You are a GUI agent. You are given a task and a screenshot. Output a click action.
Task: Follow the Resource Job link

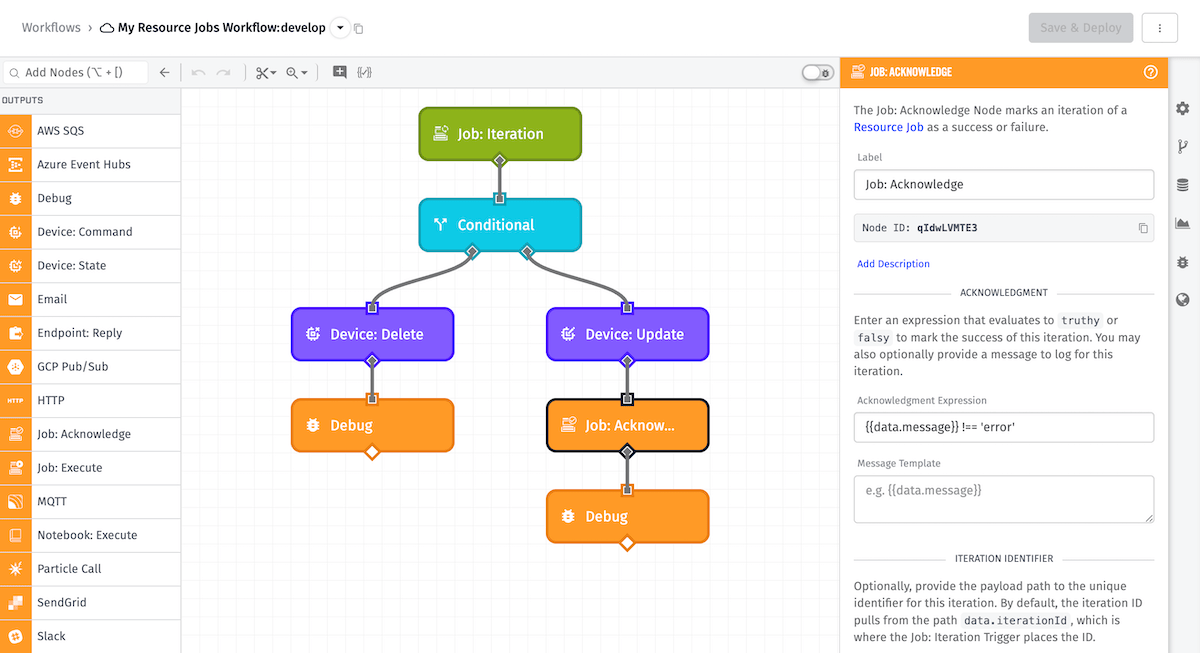pos(889,127)
